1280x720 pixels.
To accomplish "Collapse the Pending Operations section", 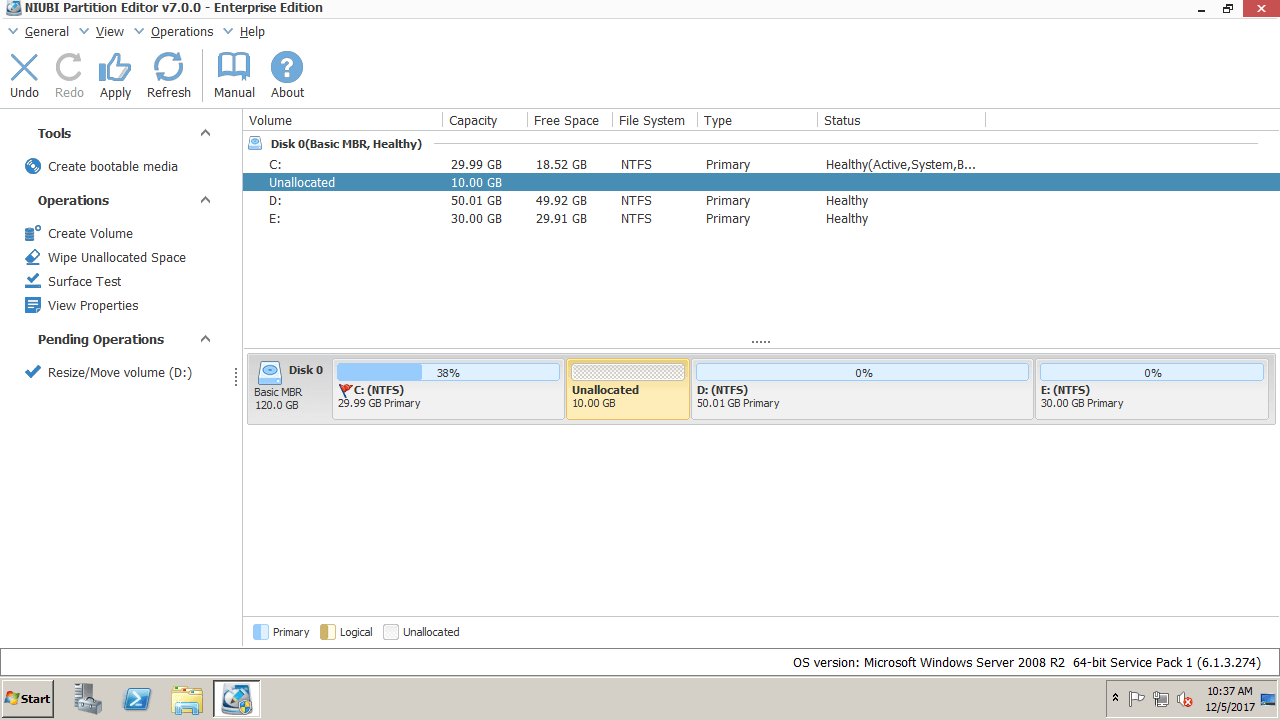I will pos(205,339).
